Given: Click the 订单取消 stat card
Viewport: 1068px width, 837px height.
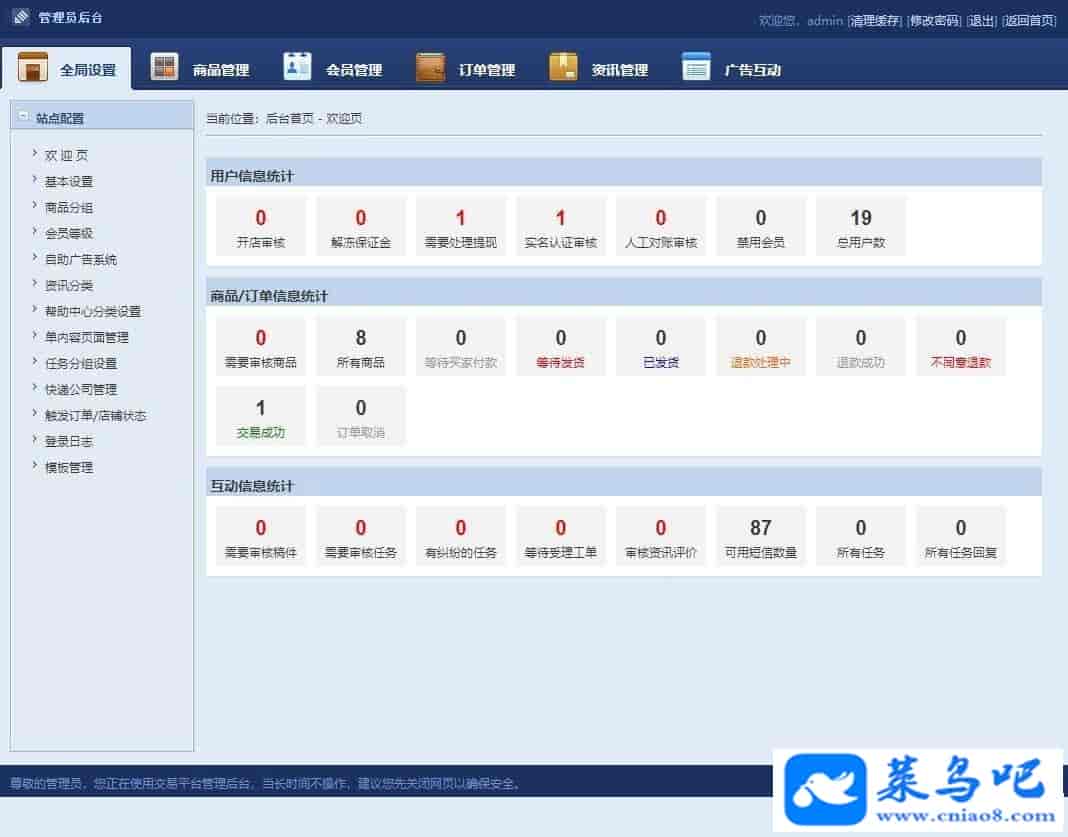Looking at the screenshot, I should click(x=361, y=417).
